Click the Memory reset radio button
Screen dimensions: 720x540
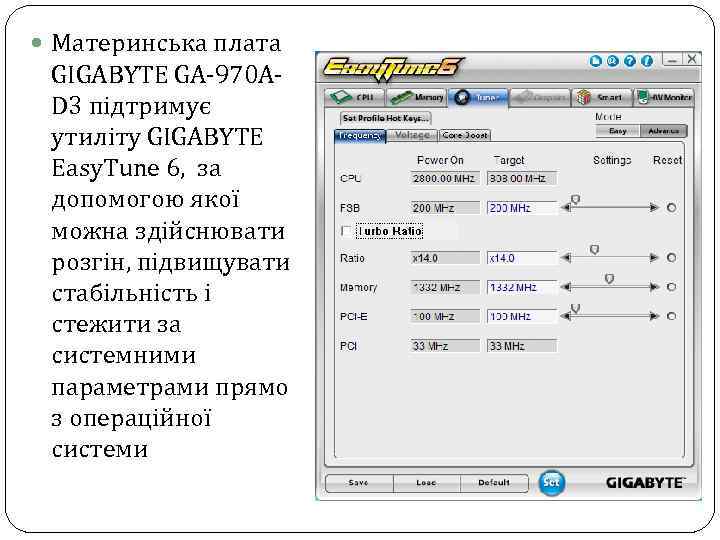point(671,287)
